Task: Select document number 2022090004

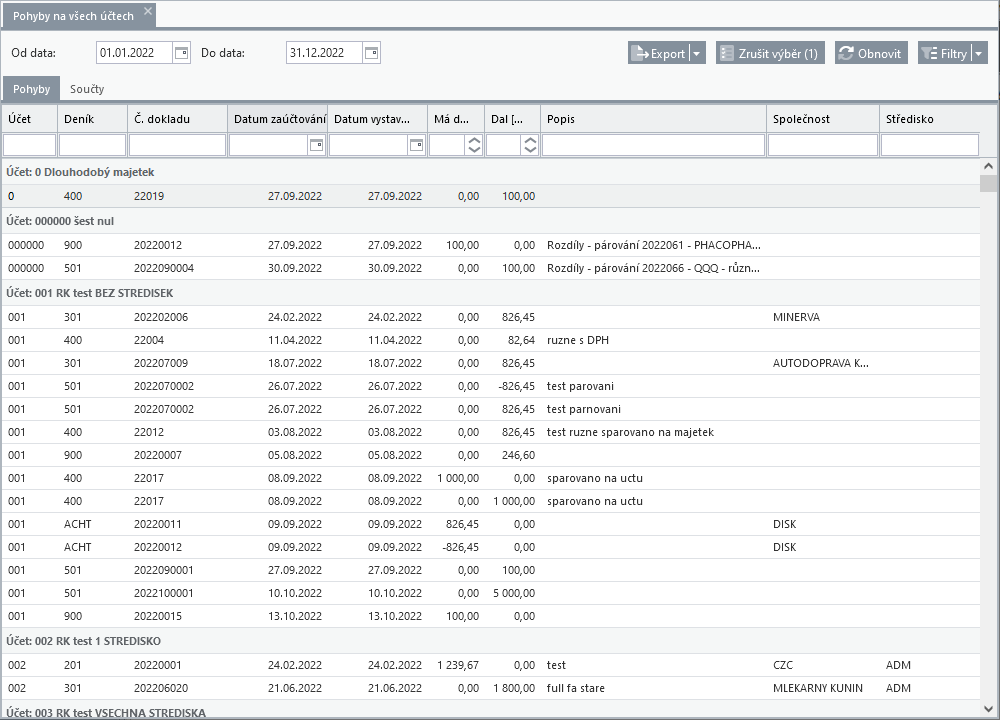Action: (164, 268)
